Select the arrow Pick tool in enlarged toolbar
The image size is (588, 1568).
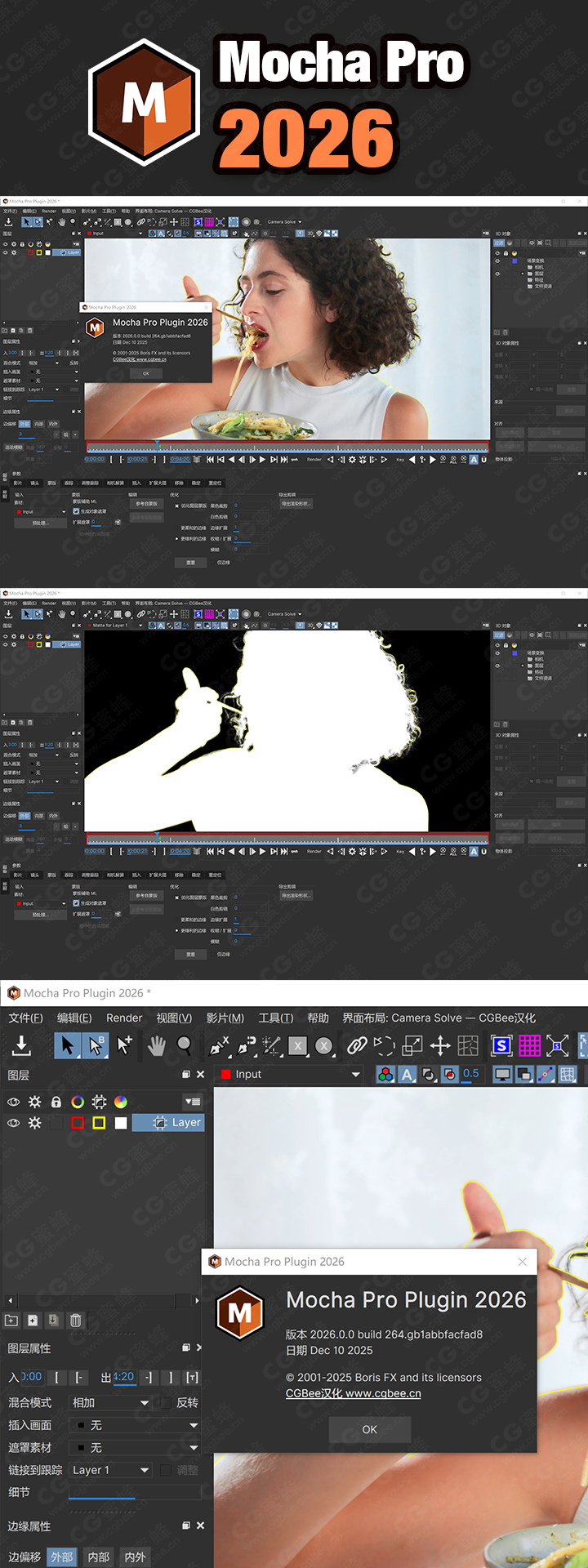coord(67,1045)
